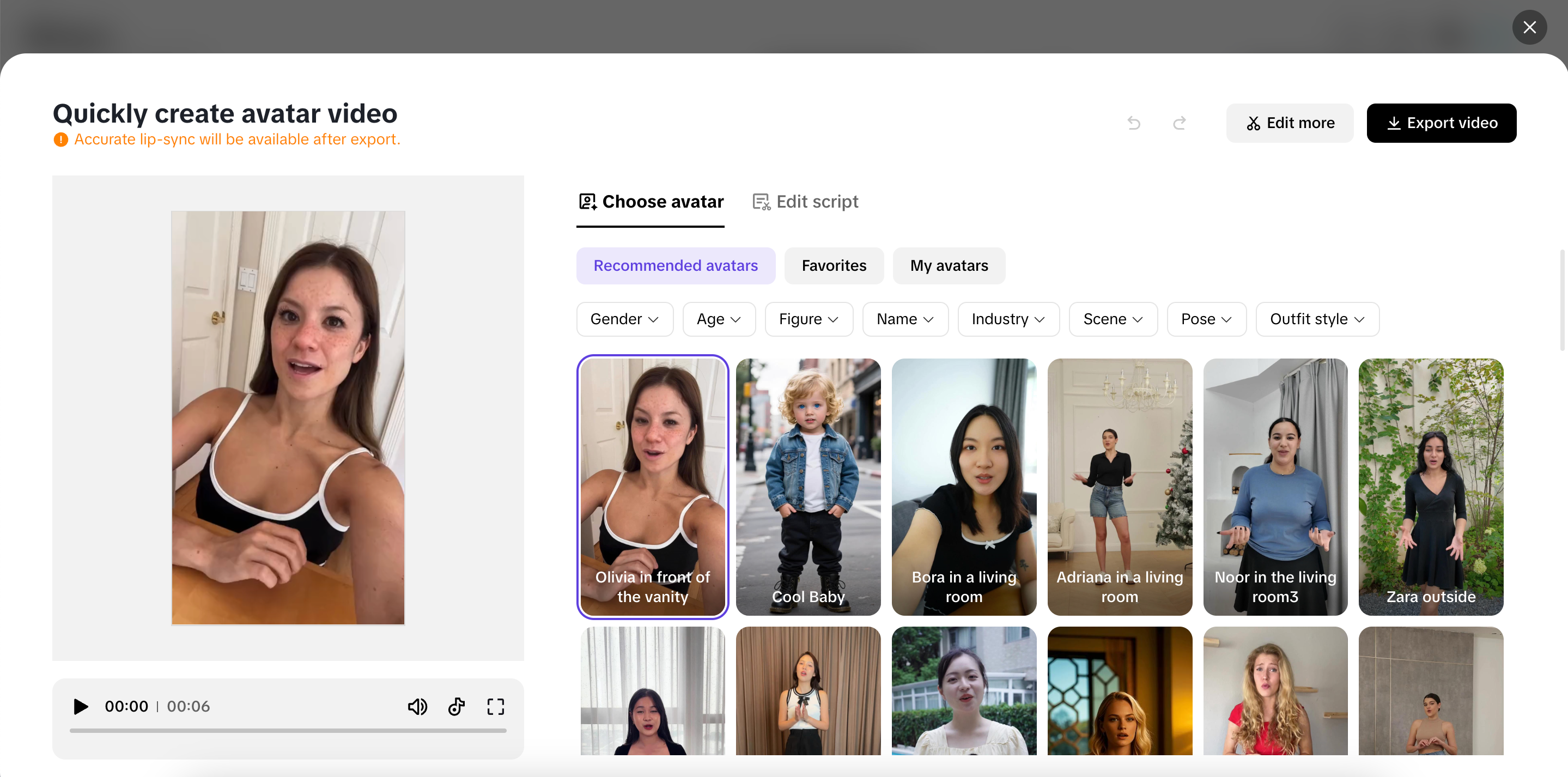Screen dimensions: 1568x777
Task: Expand the Industry filter dropdown
Action: coord(1008,319)
